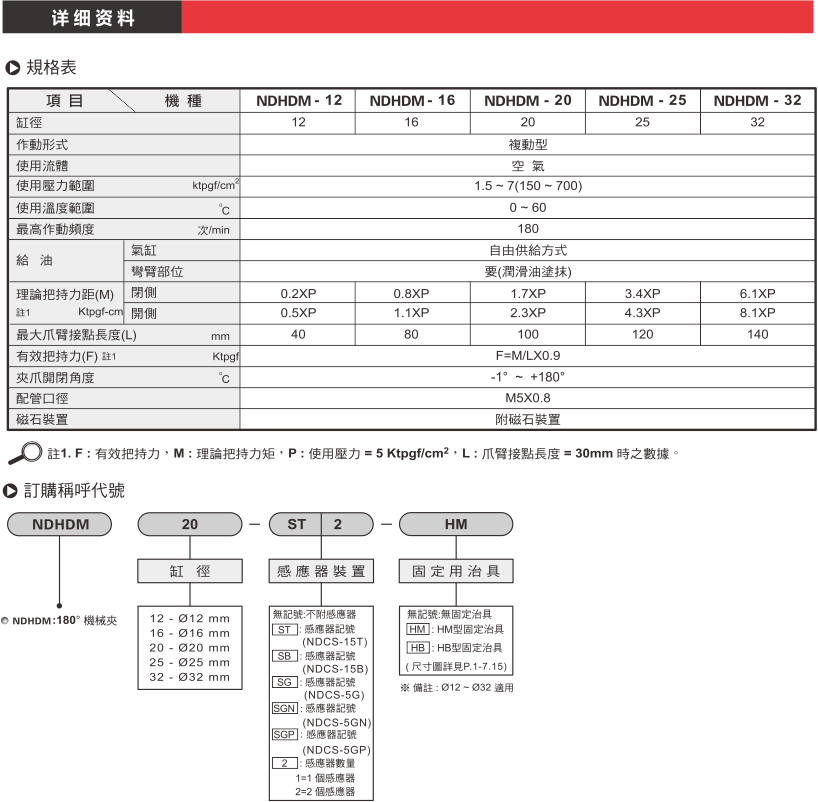
Task: Click the boxed HM fixture code
Action: coord(417,629)
